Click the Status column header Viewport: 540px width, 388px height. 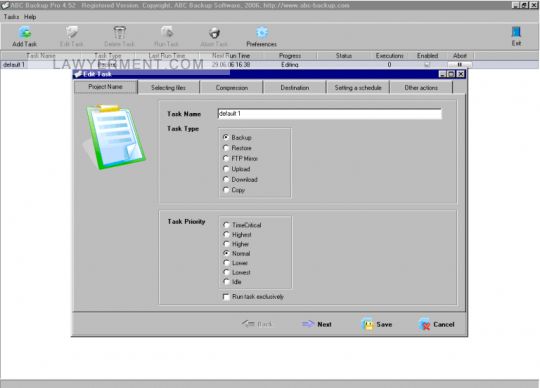[x=344, y=55]
